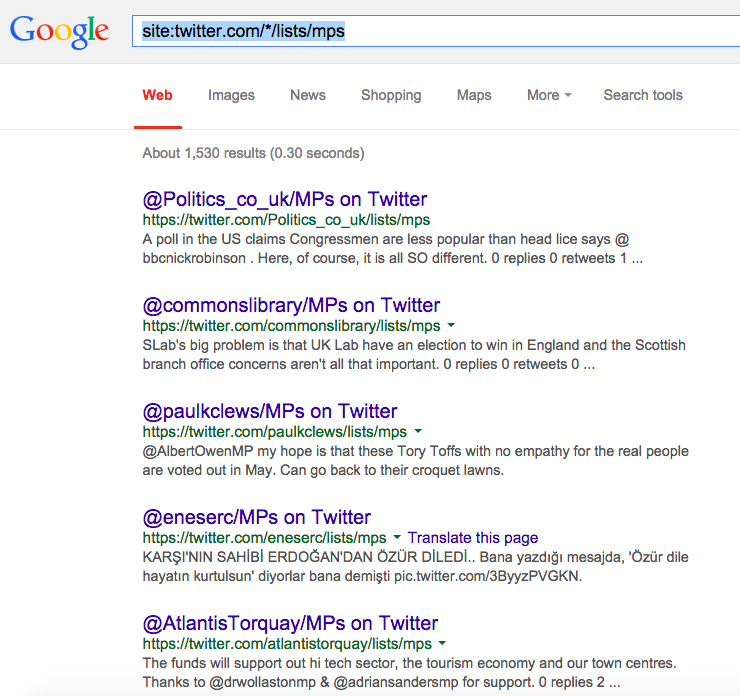Expand the More dropdown menu
The height and width of the screenshot is (696, 740).
(549, 95)
